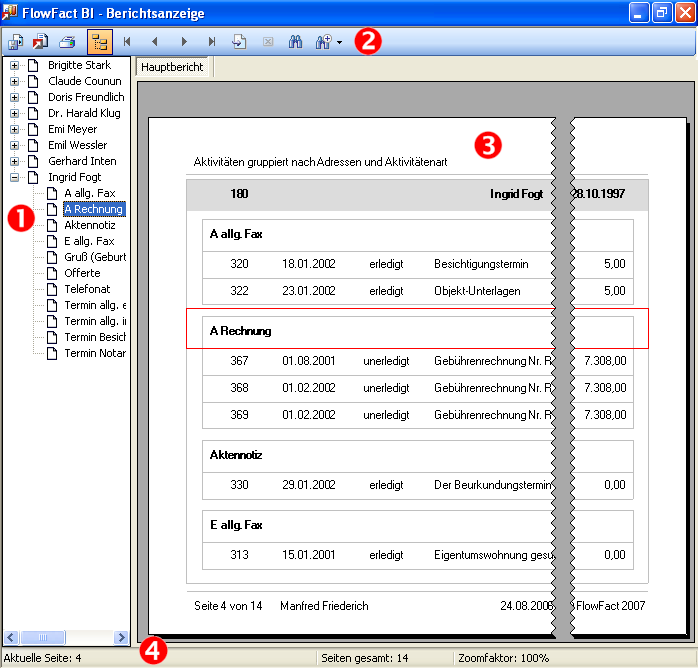This screenshot has width=698, height=668.
Task: Switch to the Hauptbericht tab
Action: [x=172, y=67]
